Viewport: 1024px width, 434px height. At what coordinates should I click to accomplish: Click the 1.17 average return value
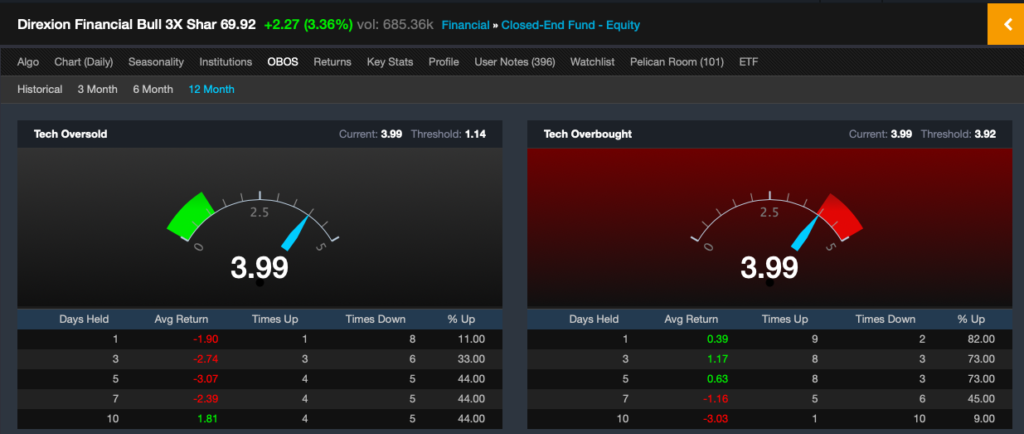717,359
